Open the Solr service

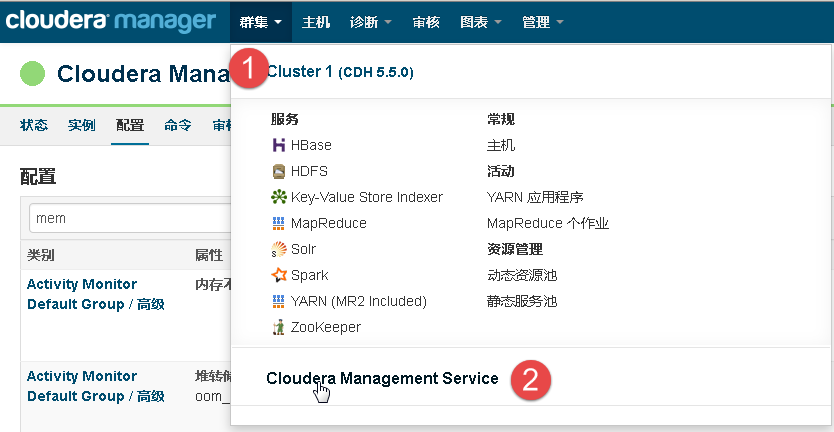click(x=303, y=249)
